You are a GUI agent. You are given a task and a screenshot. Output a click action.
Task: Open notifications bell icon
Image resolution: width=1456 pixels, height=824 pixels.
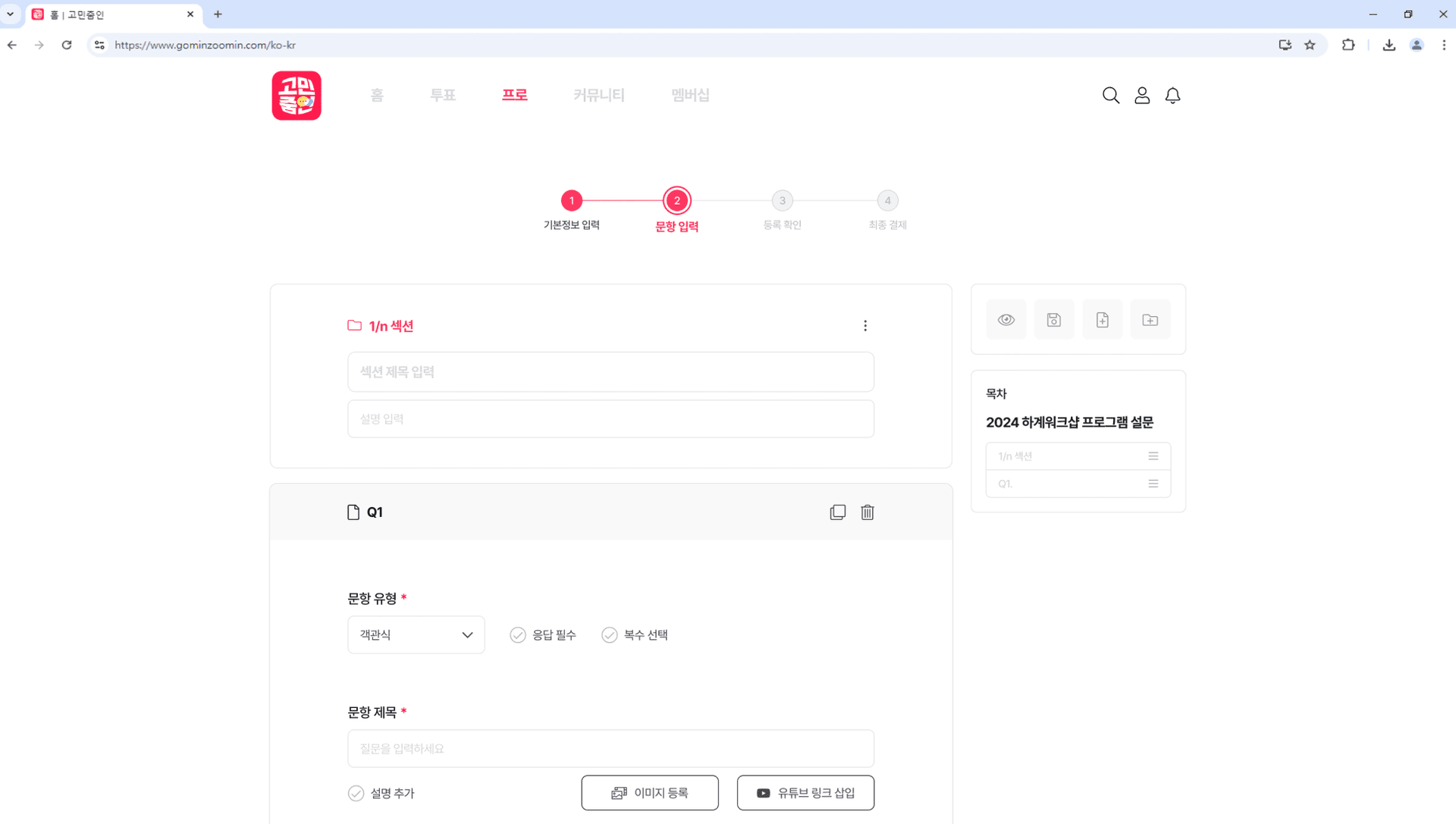1172,96
